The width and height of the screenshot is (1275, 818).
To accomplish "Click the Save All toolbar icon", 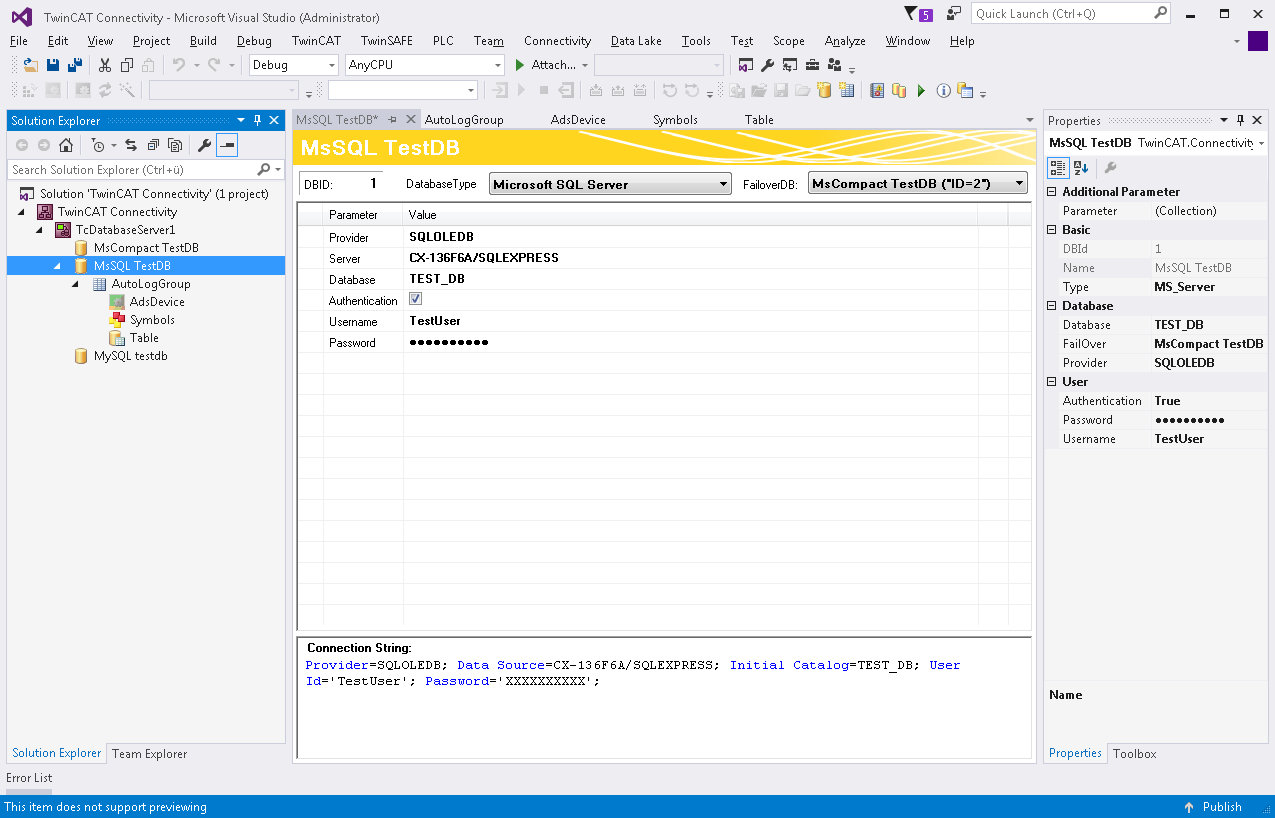I will click(74, 65).
